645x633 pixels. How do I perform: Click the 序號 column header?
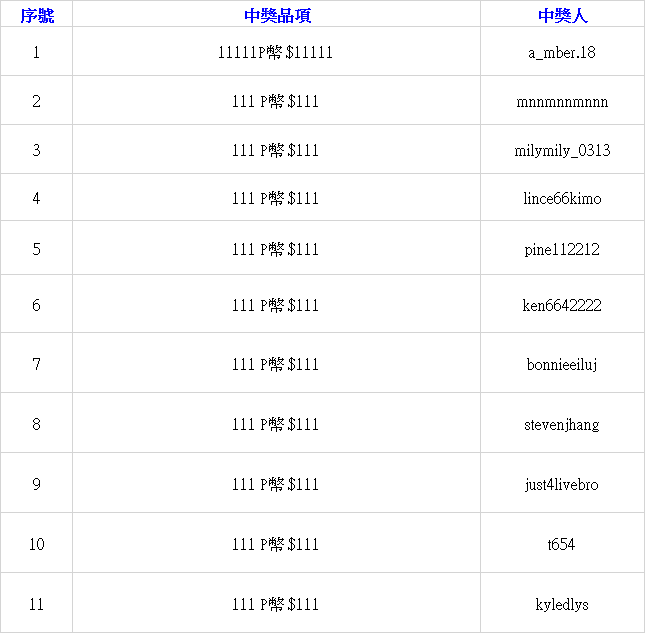click(x=37, y=16)
